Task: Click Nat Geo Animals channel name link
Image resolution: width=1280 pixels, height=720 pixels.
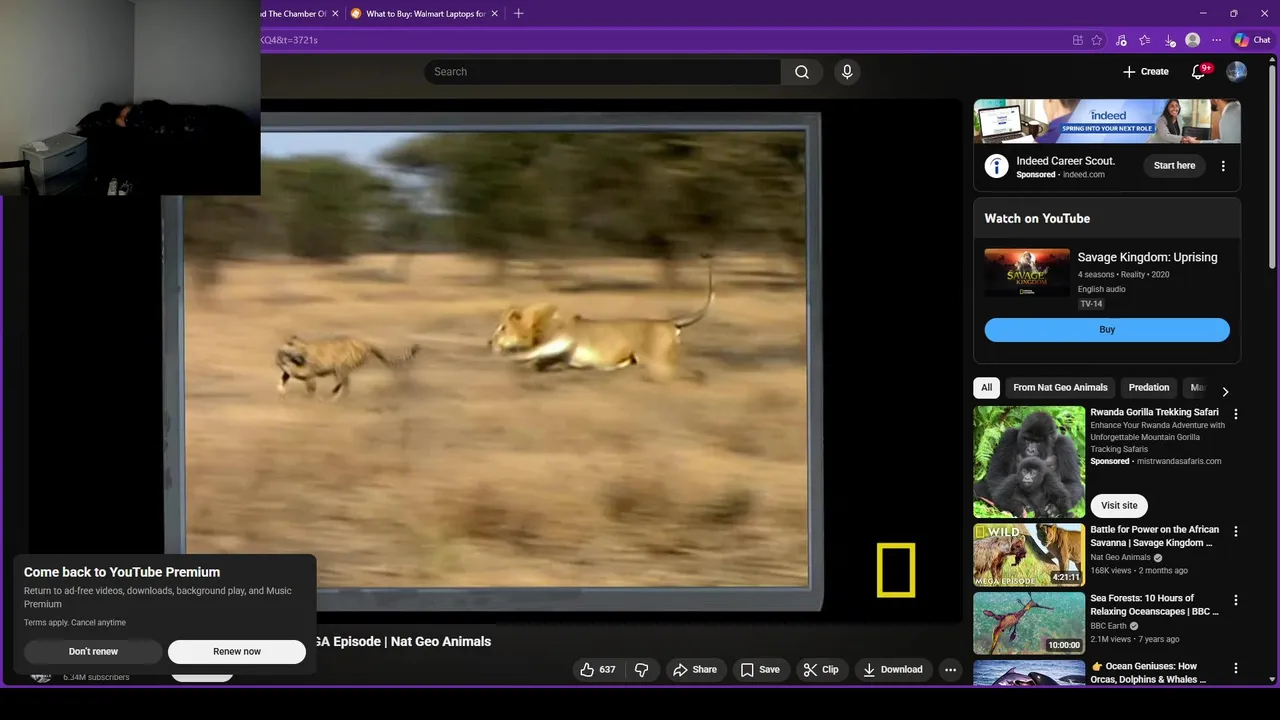Action: tap(1120, 558)
